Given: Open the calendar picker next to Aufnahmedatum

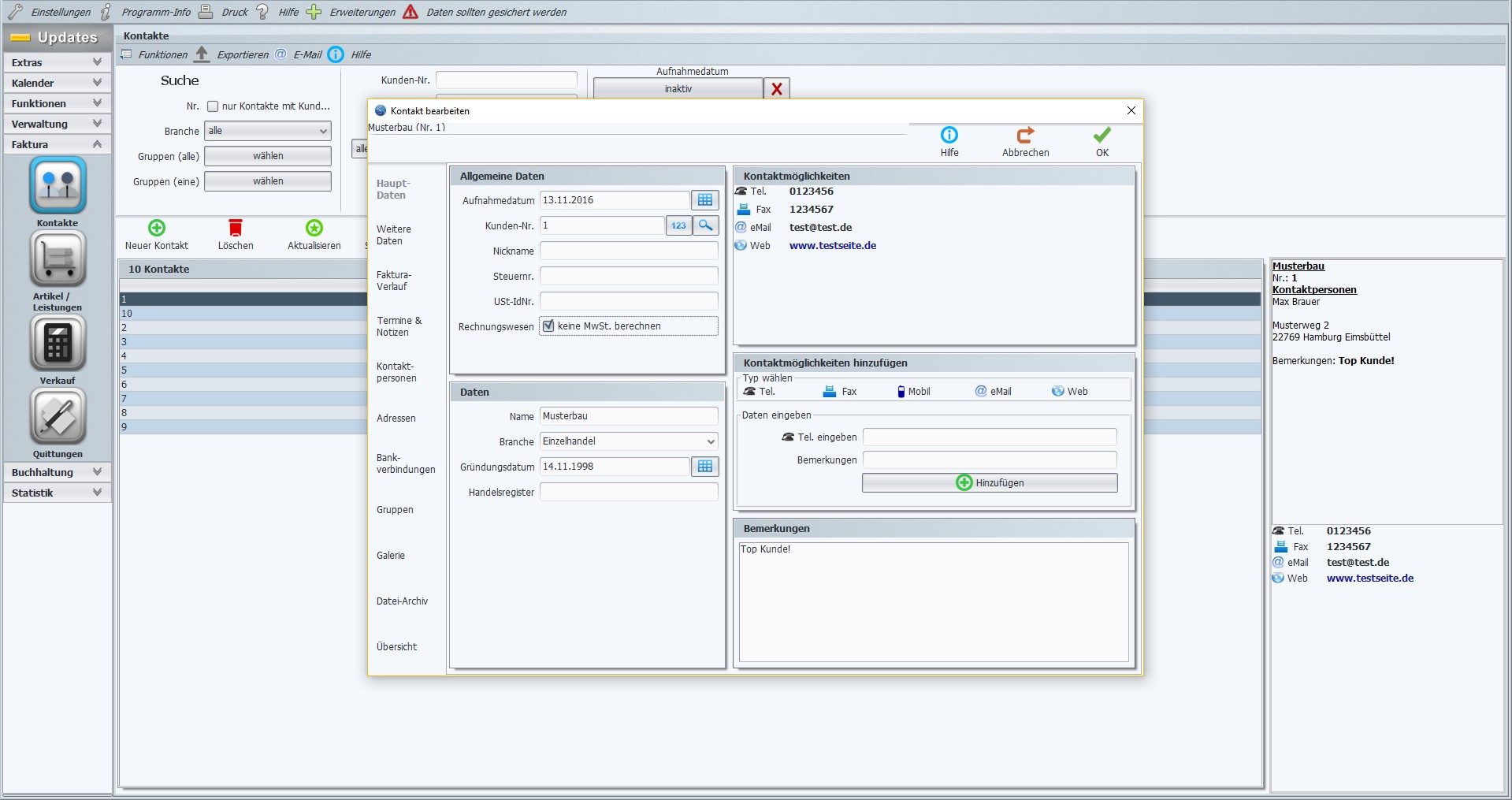Looking at the screenshot, I should pyautogui.click(x=704, y=200).
